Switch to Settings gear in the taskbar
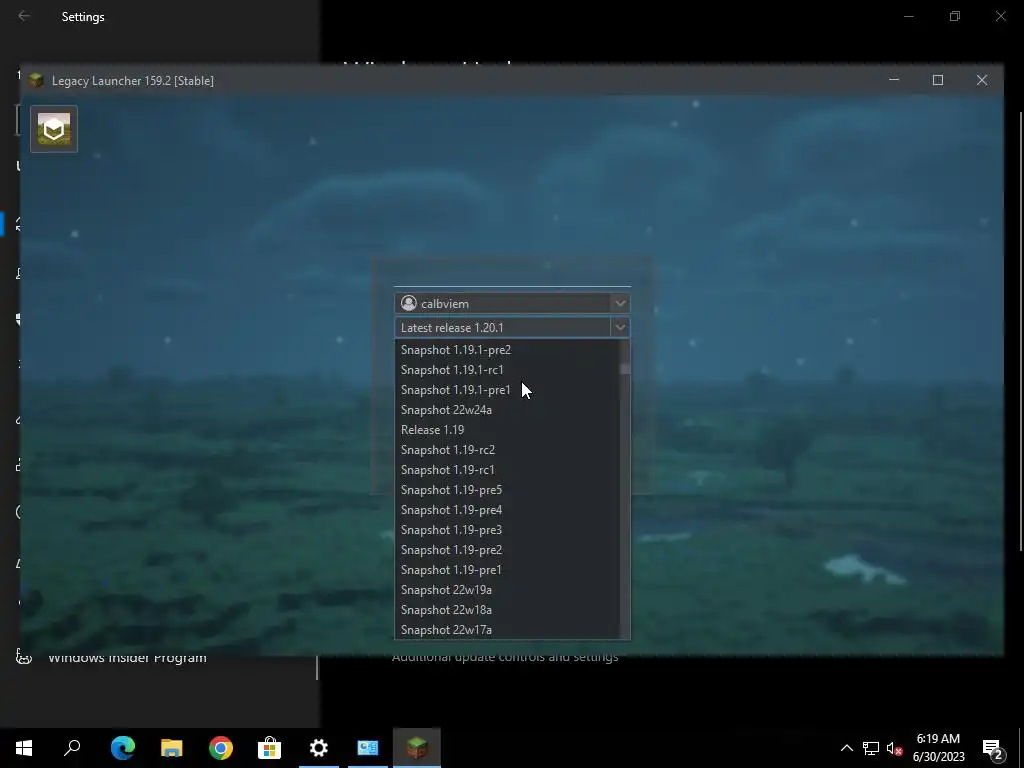 [319, 748]
